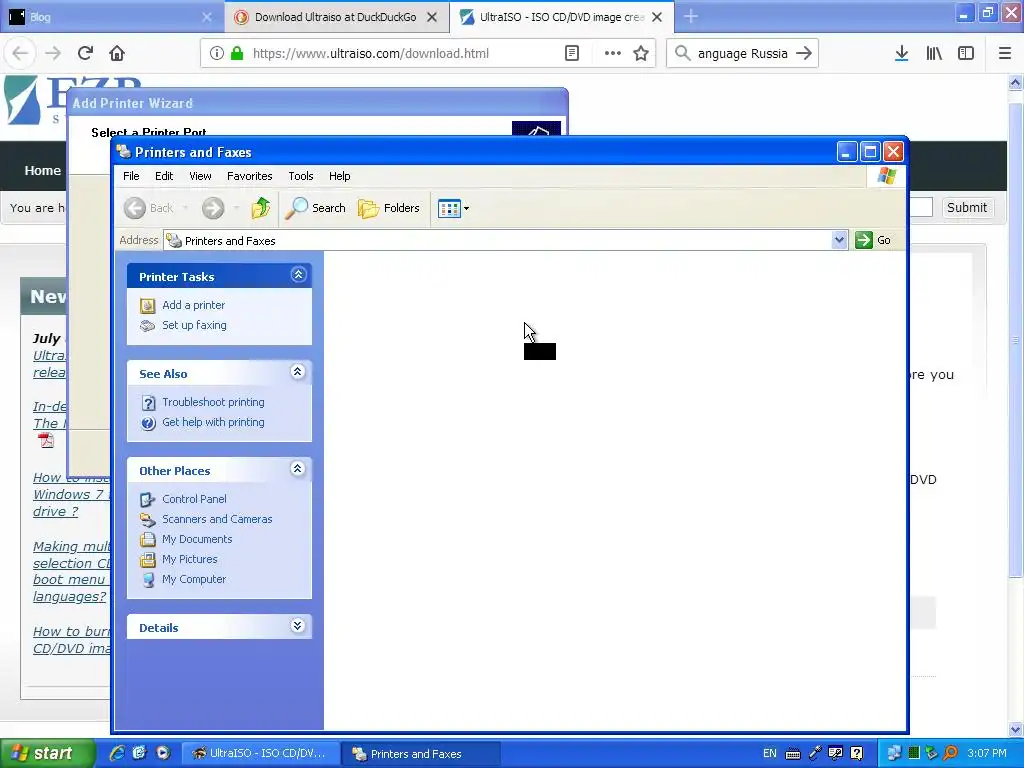Switch to Download Ultraiso at DuckDuckGo tab
Image resolution: width=1024 pixels, height=768 pixels.
pos(336,17)
